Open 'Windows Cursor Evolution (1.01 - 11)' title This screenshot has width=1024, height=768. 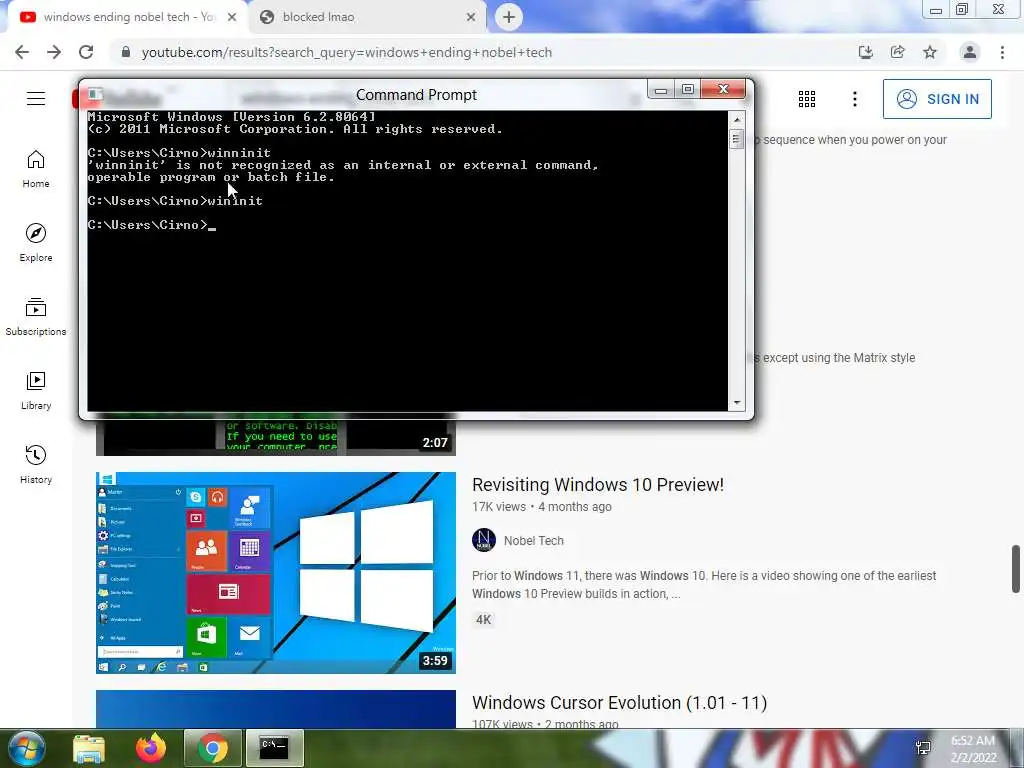coord(619,703)
